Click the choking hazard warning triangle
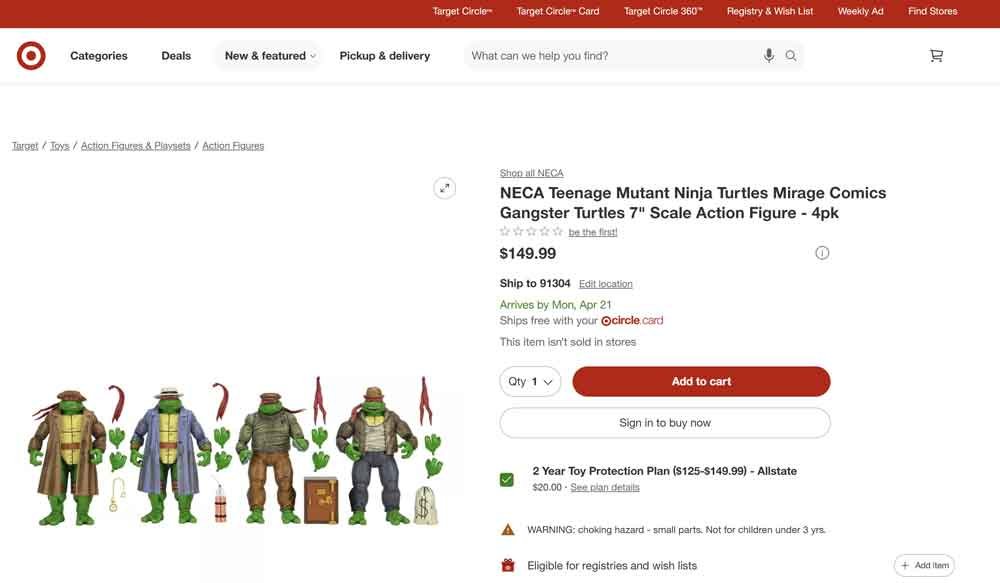Viewport: 1000px width, 583px height. [x=505, y=527]
